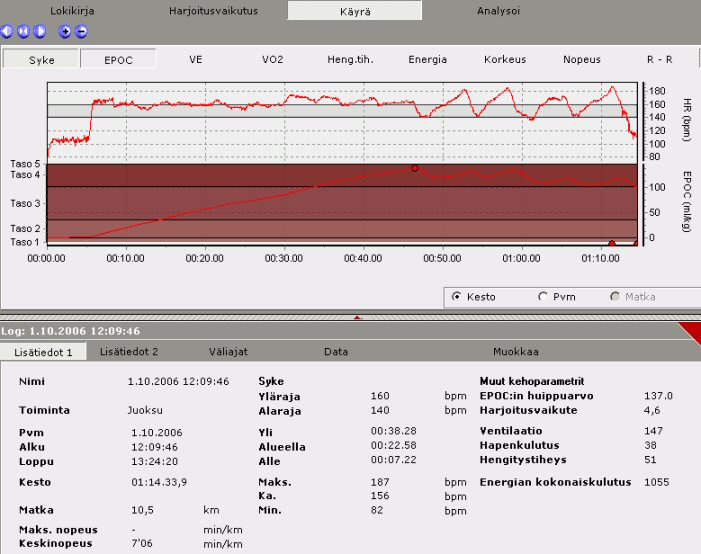The image size is (701, 554).
Task: Select the Kesto radio button
Action: click(x=457, y=297)
